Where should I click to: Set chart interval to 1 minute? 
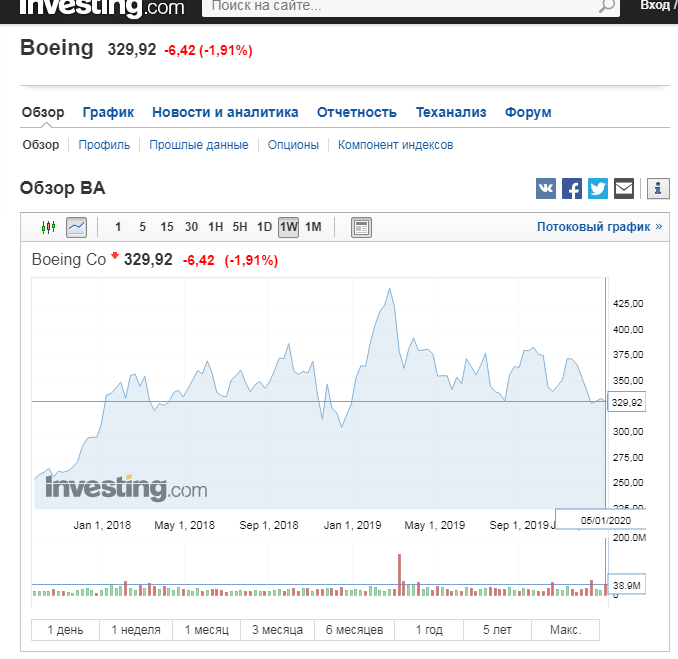(118, 227)
